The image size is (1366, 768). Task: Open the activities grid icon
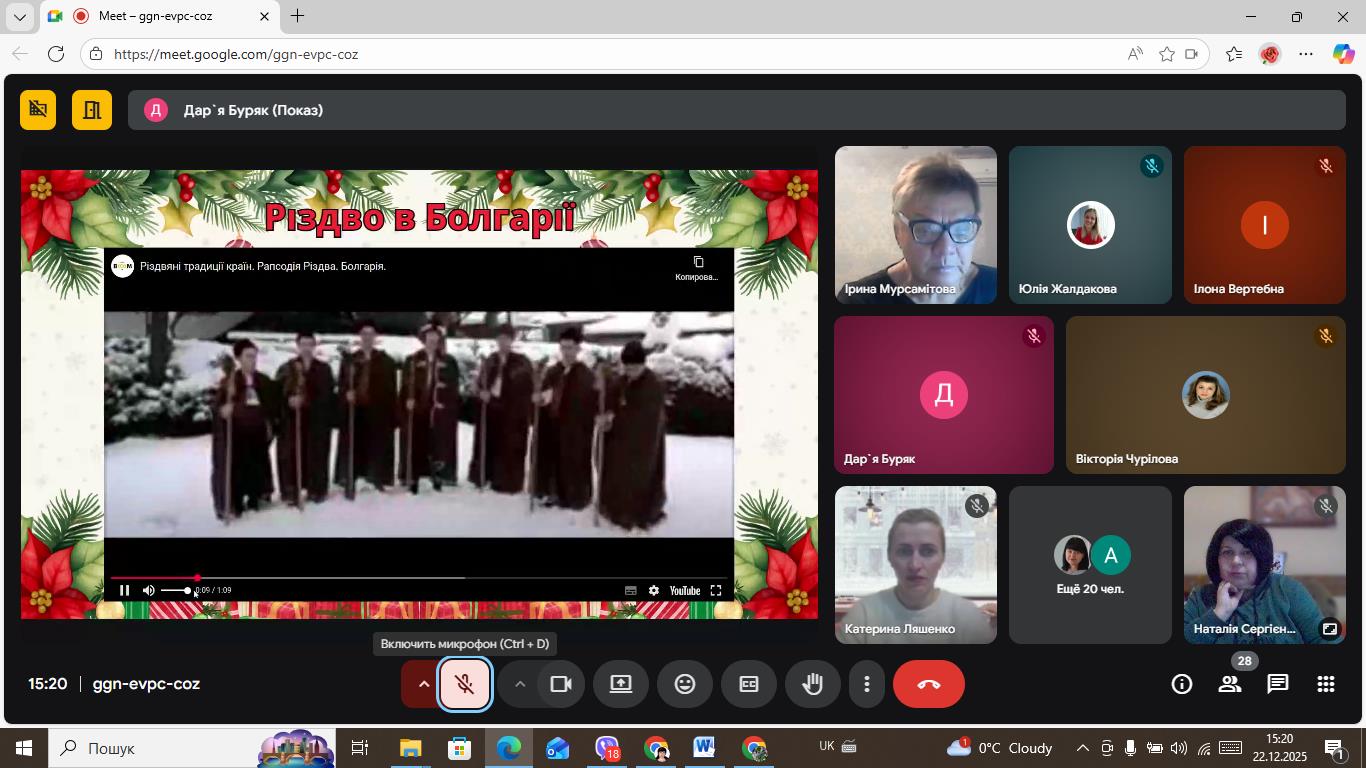pos(1325,684)
